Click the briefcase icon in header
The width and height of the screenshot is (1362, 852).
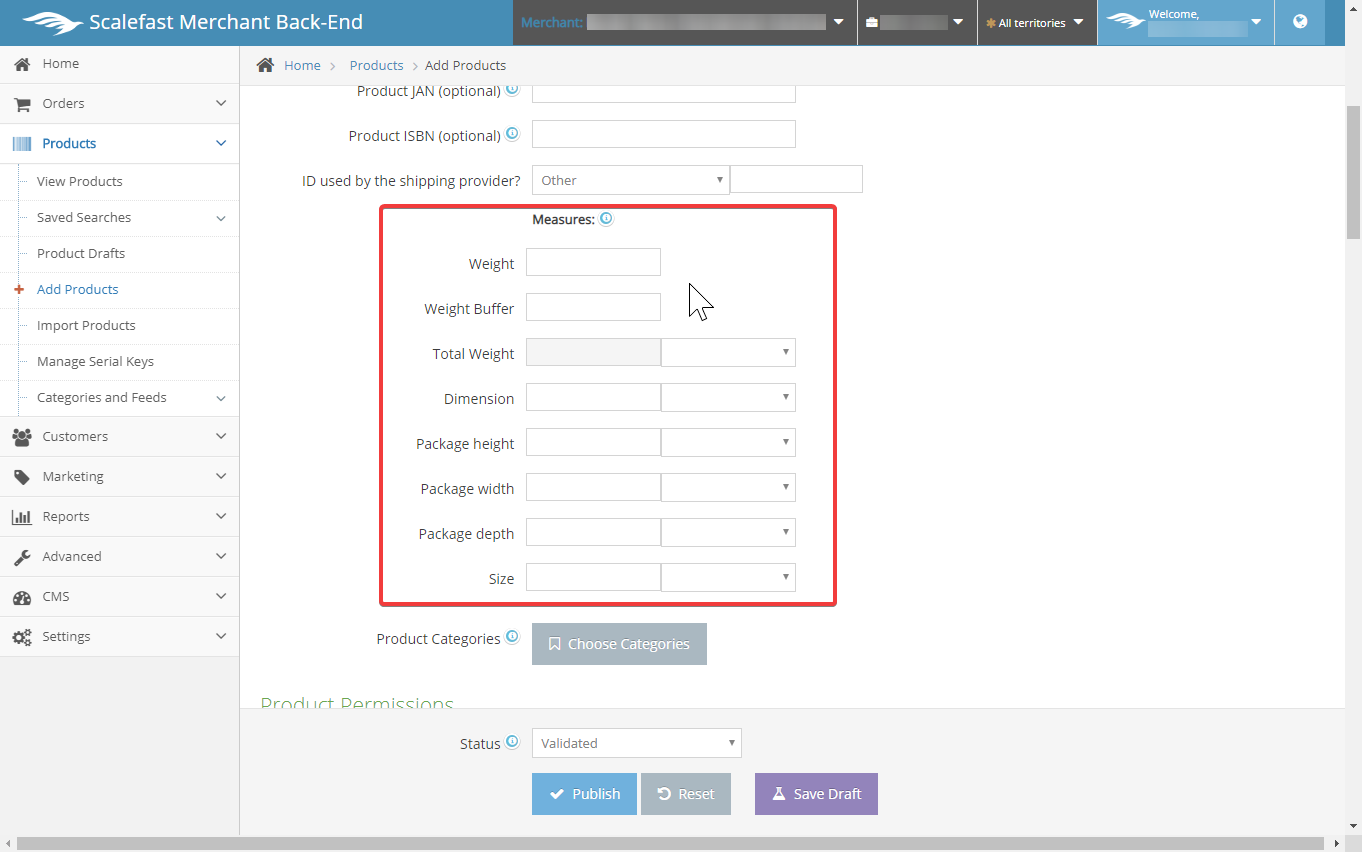[x=872, y=22]
